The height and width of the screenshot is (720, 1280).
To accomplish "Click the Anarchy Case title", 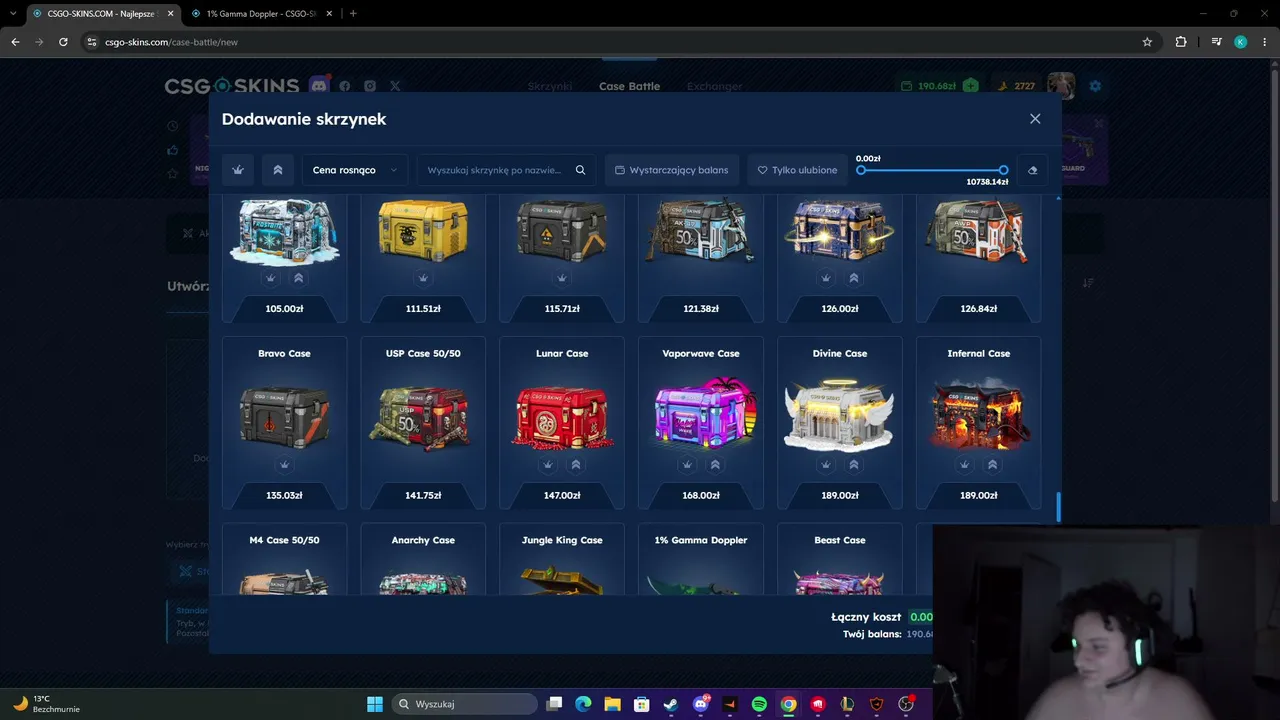I will pyautogui.click(x=423, y=540).
